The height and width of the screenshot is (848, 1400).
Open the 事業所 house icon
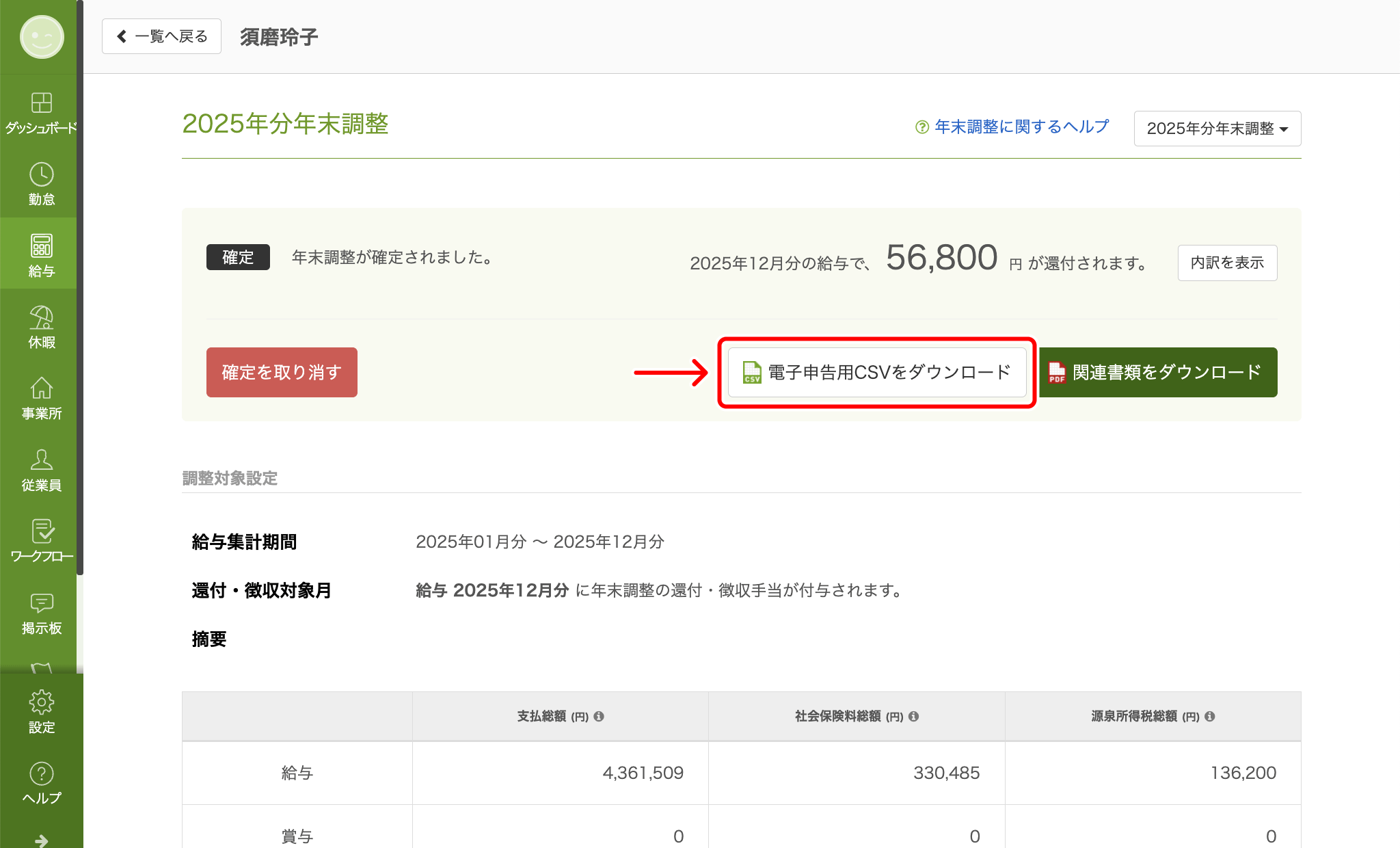[41, 389]
